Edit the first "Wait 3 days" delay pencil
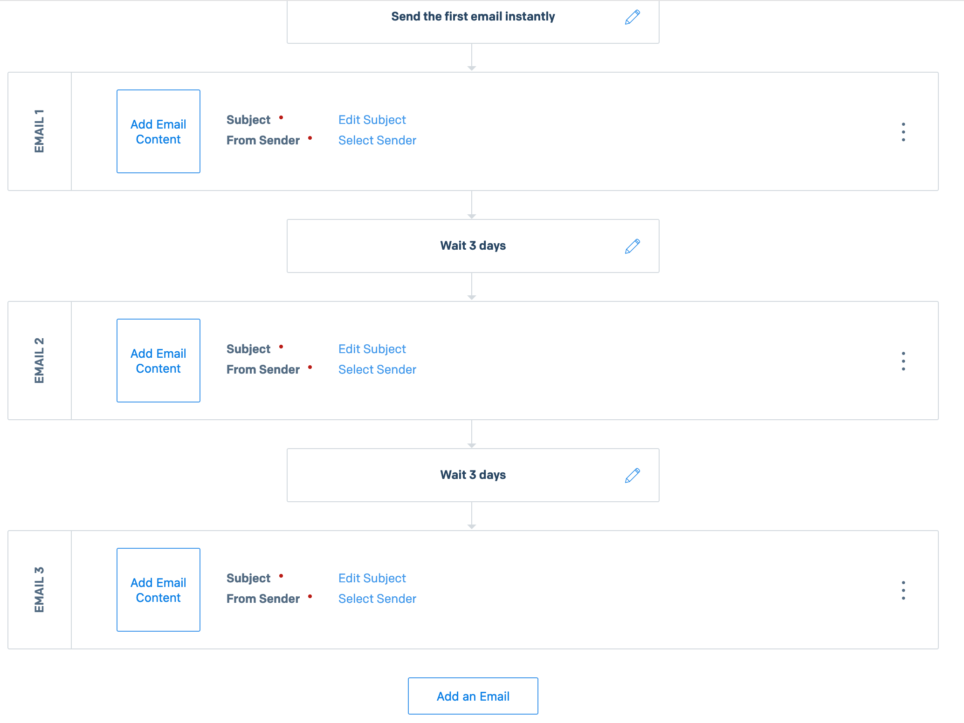Screen dimensions: 964x723 click(x=632, y=246)
